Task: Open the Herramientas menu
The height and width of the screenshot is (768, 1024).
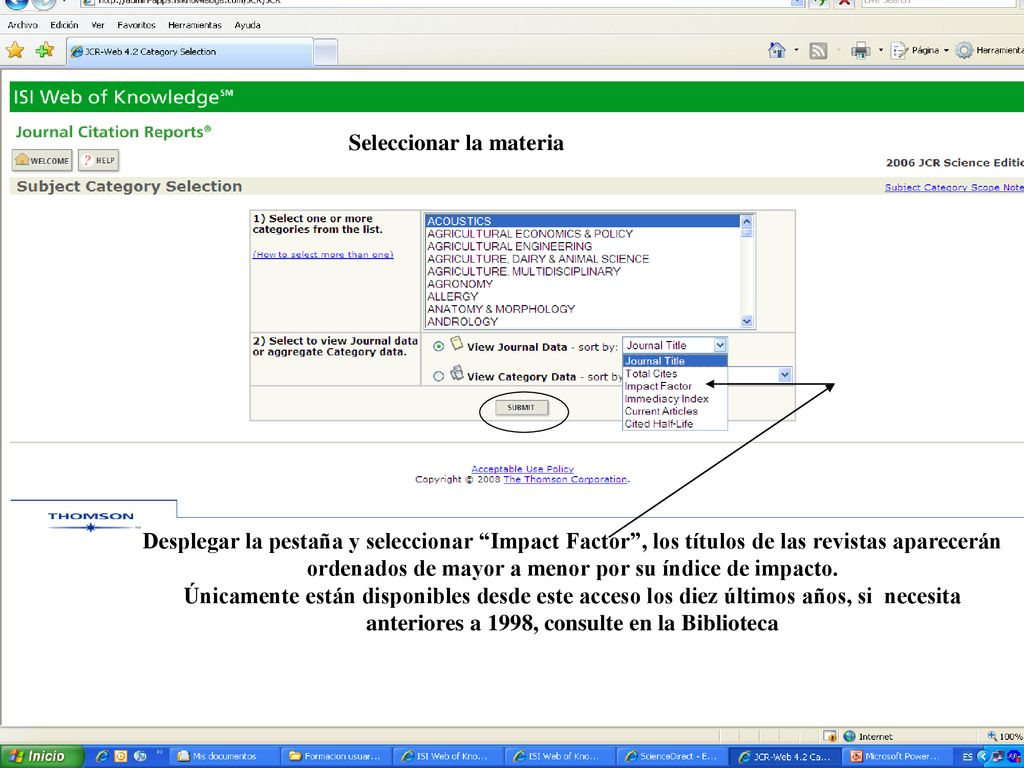Action: coord(195,25)
